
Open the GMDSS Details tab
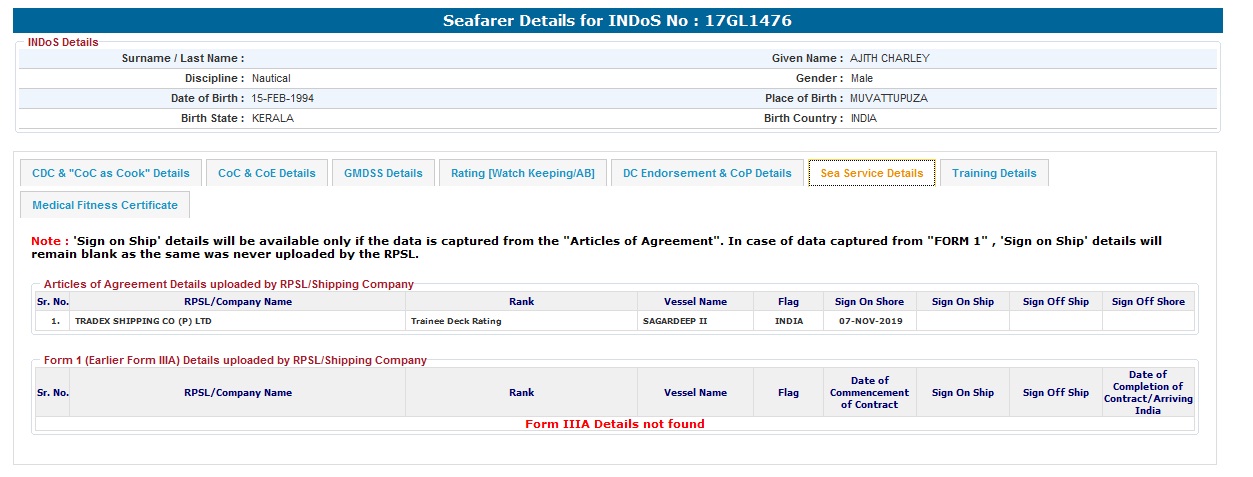click(x=383, y=173)
